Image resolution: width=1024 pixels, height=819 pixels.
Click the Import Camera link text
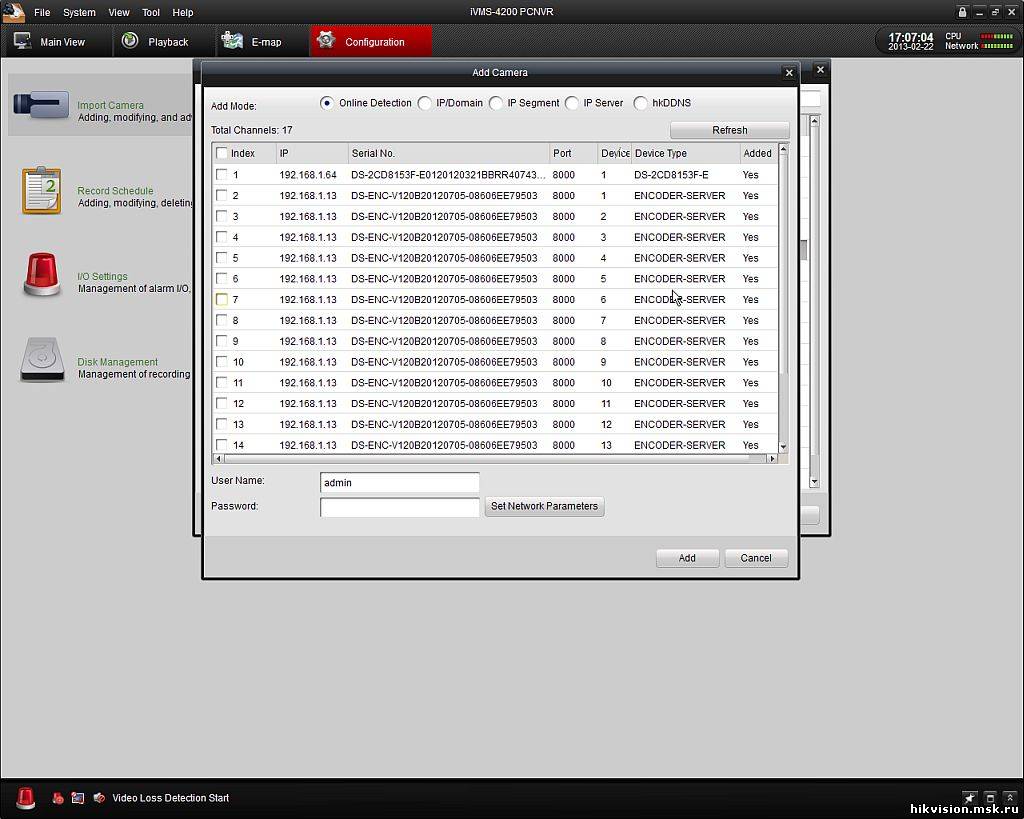click(x=110, y=105)
